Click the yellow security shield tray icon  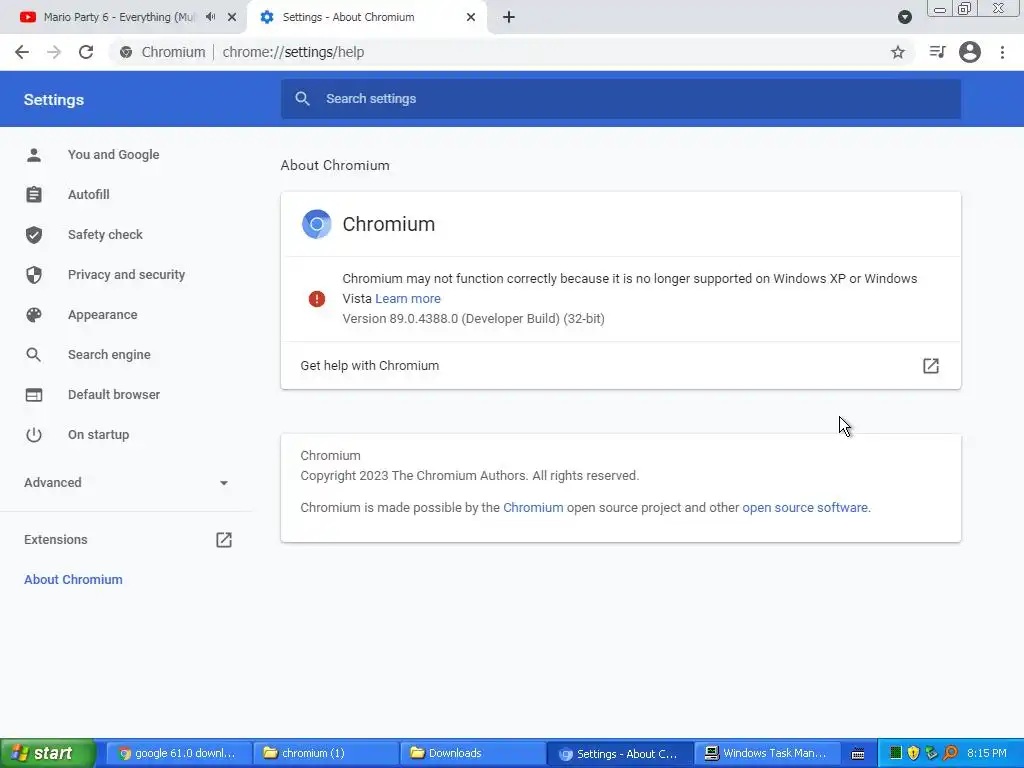tap(913, 754)
